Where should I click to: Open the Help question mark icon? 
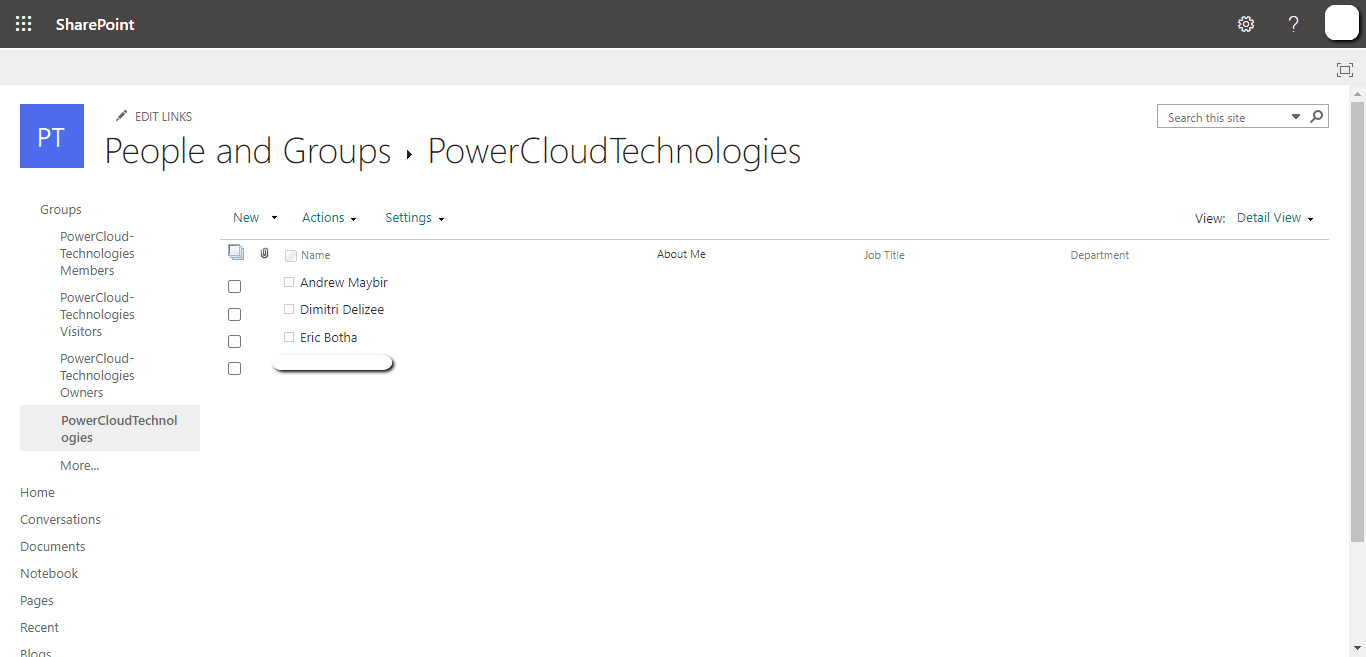click(x=1294, y=24)
